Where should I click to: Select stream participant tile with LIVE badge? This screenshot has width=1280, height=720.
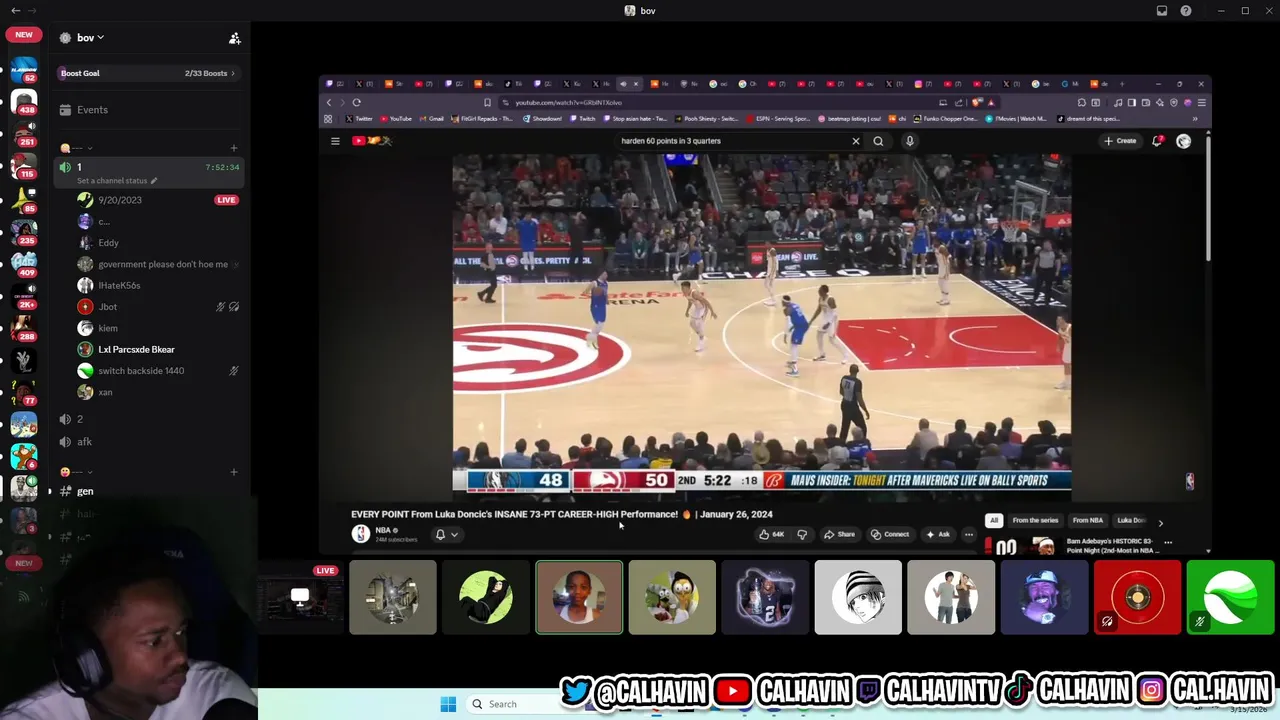coord(299,598)
